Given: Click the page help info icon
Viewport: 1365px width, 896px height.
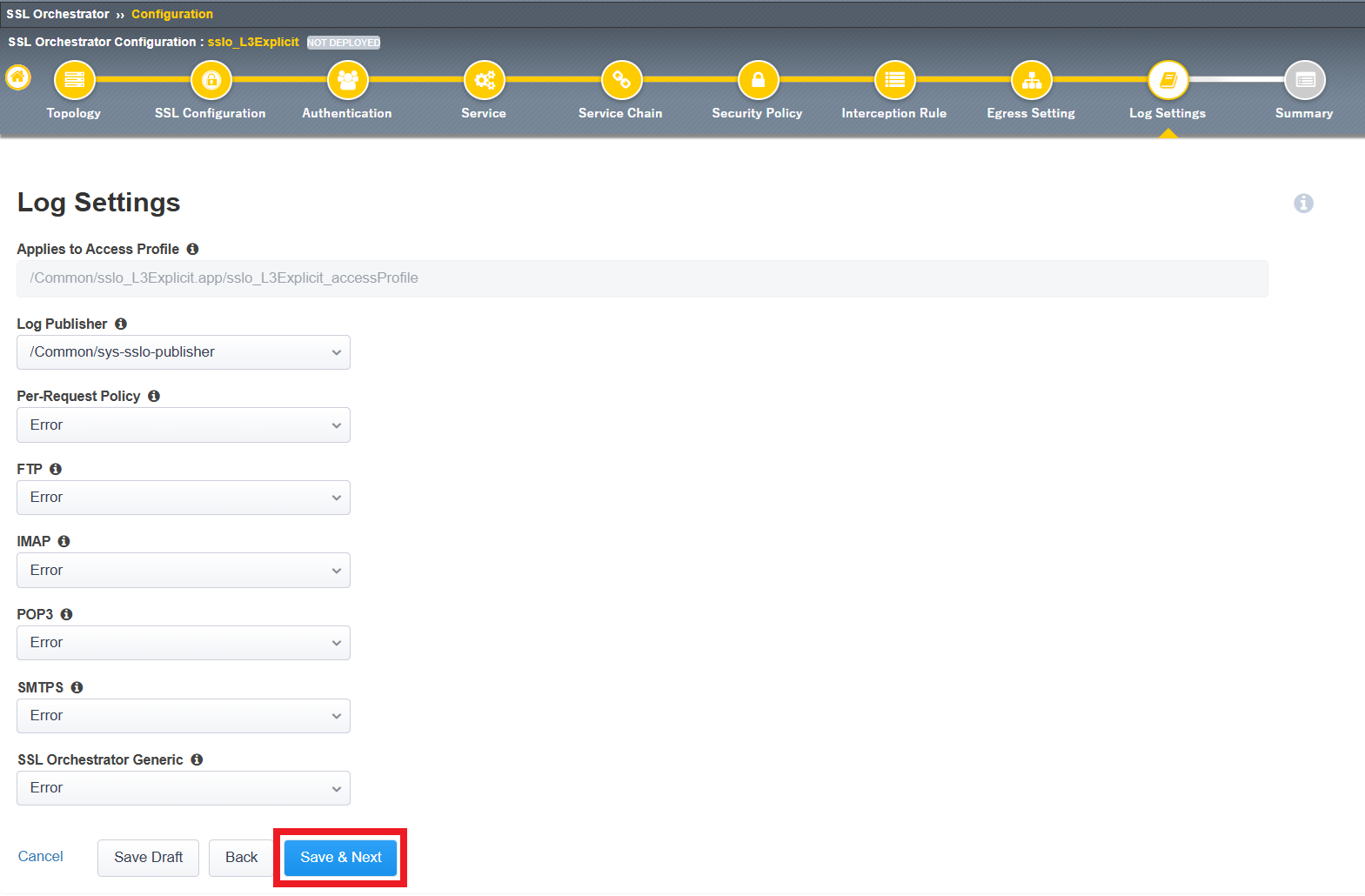Looking at the screenshot, I should [x=1303, y=203].
